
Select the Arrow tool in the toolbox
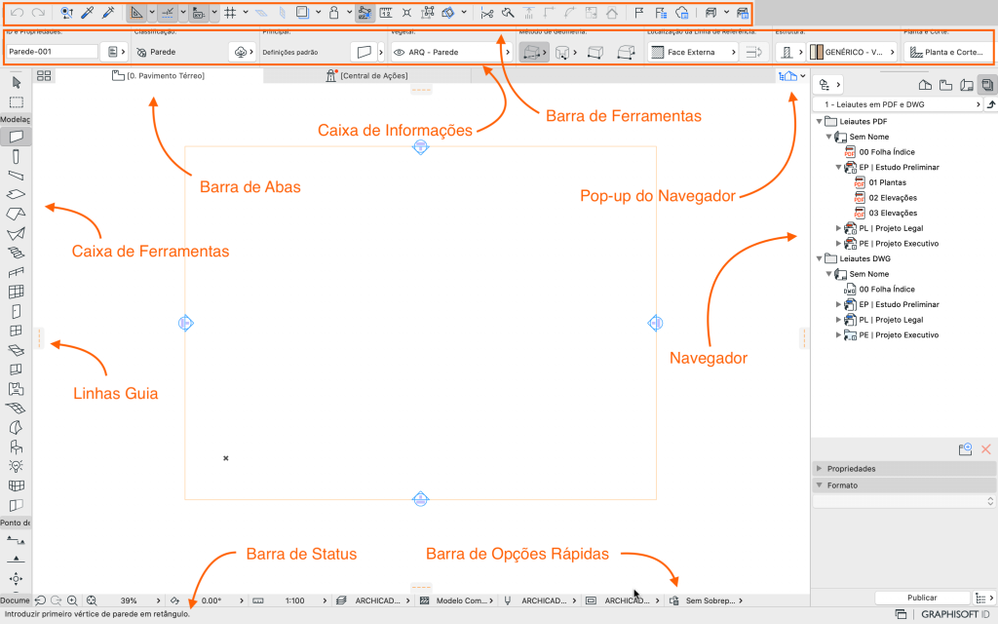click(15, 84)
